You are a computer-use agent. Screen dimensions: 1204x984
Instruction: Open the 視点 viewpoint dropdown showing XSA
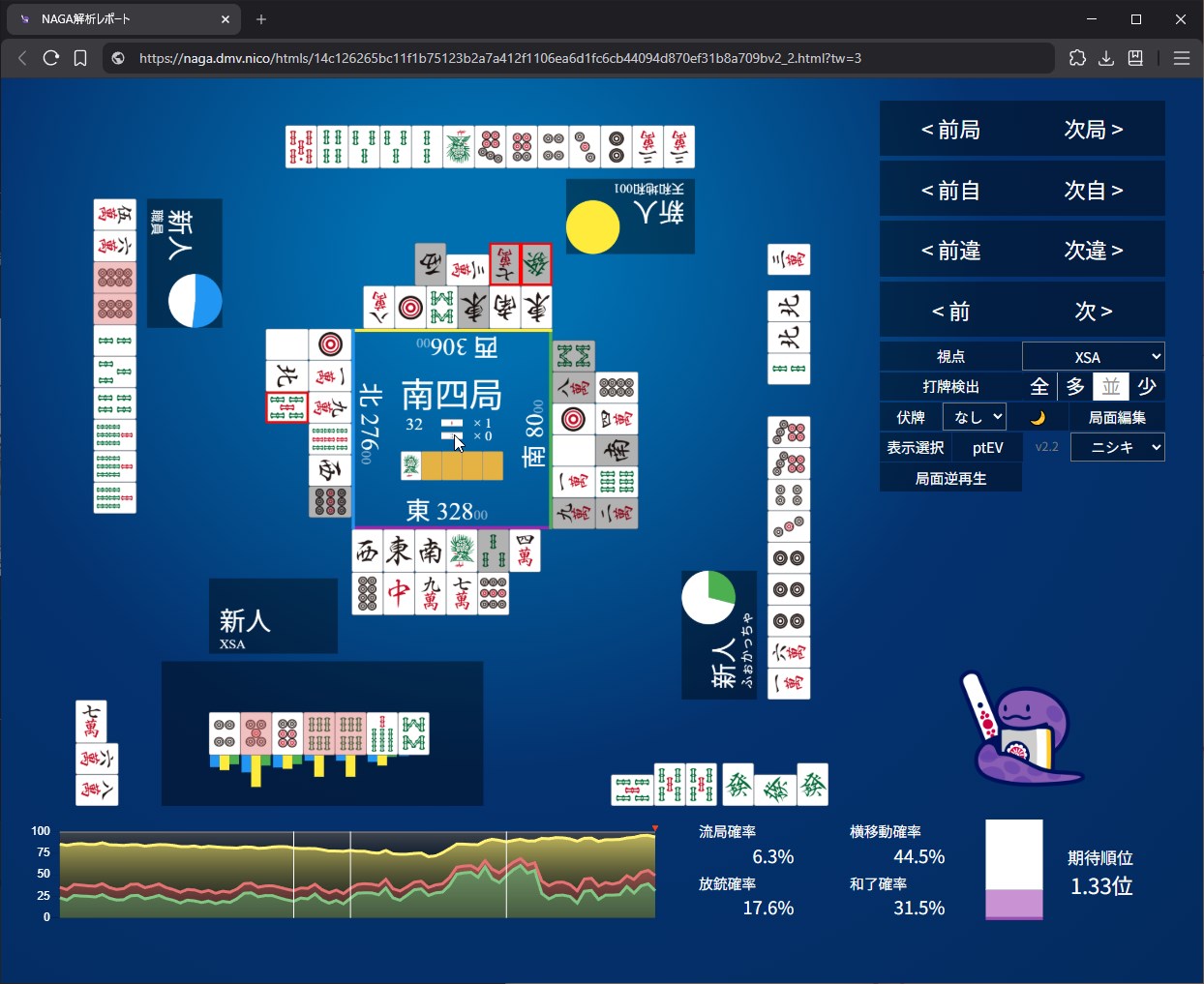pos(1093,357)
